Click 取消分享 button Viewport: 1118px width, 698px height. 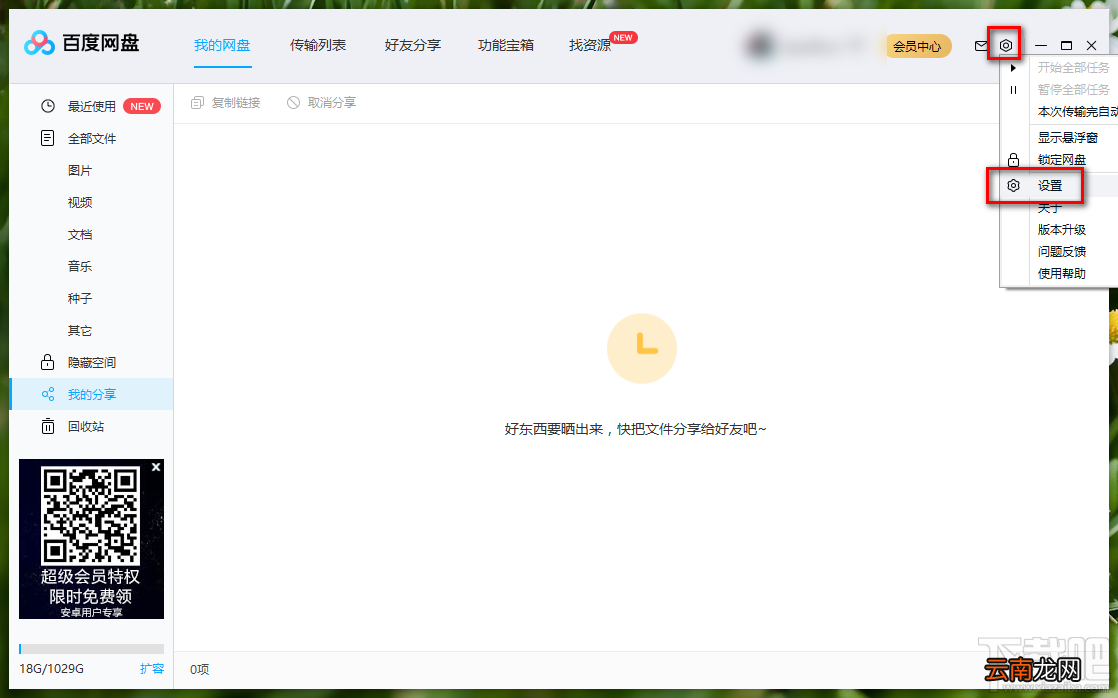click(321, 103)
